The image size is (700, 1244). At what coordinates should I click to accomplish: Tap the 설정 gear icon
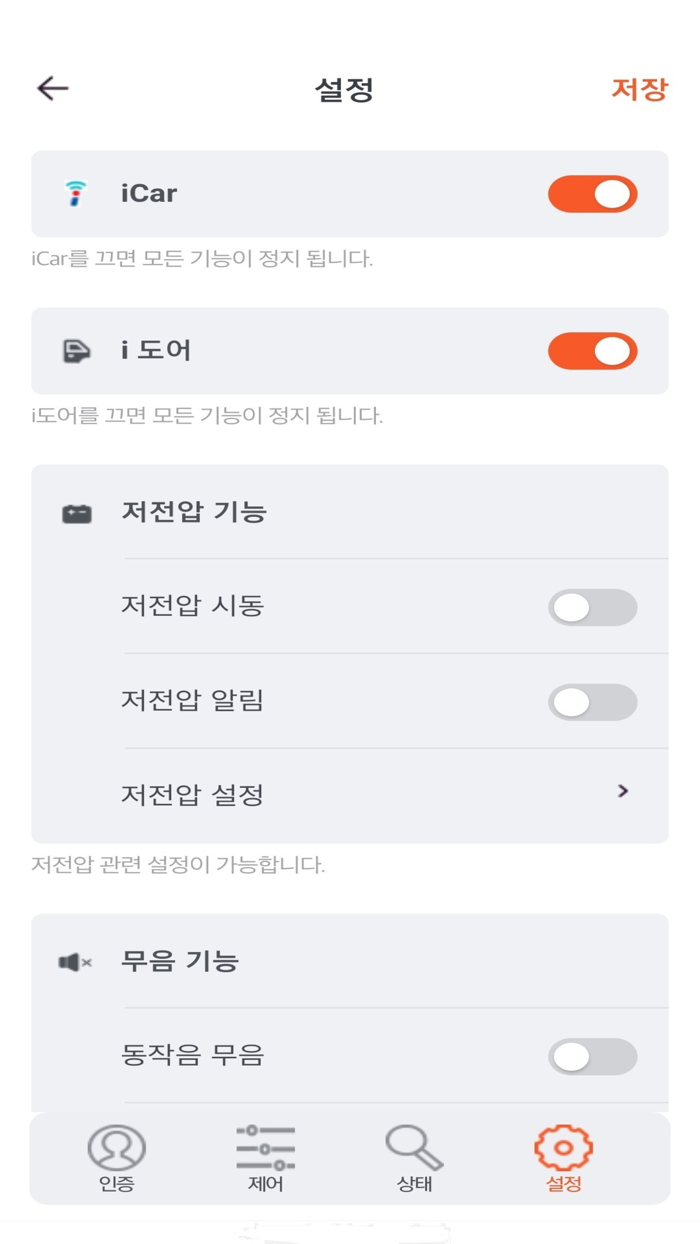tap(563, 1148)
